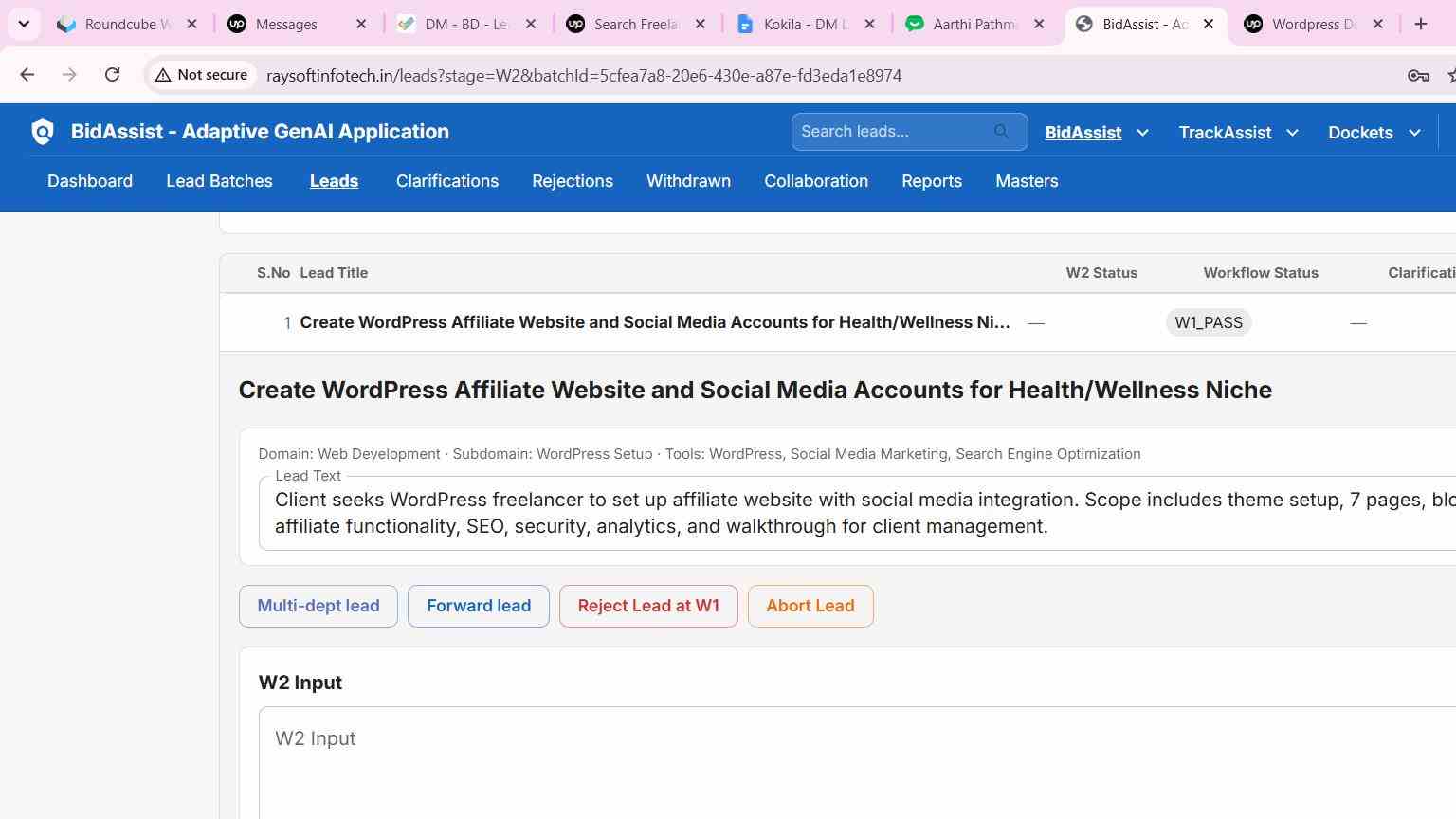Go back using the browser back arrow
Image resolution: width=1456 pixels, height=819 pixels.
(27, 75)
